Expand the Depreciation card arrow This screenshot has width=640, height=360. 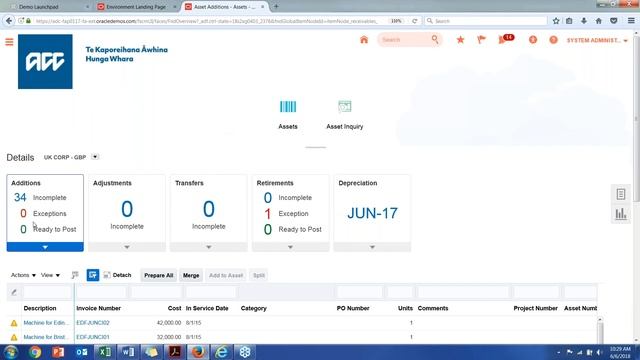(x=372, y=247)
